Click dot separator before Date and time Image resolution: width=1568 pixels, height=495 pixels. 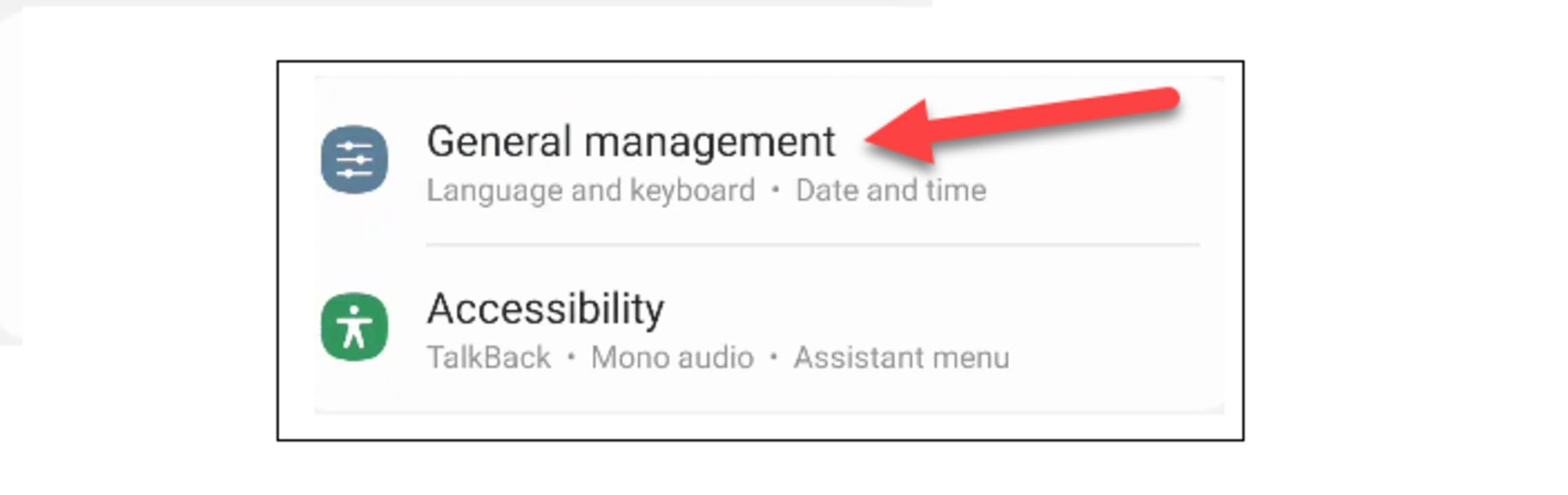tap(775, 190)
